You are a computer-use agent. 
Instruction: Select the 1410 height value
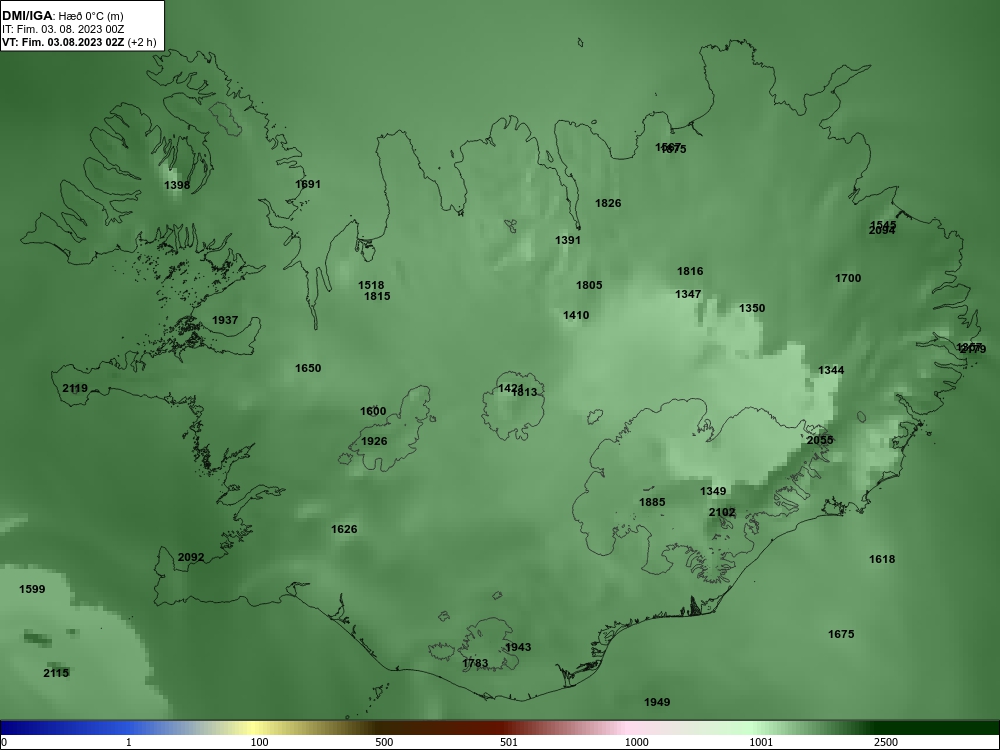pos(576,315)
